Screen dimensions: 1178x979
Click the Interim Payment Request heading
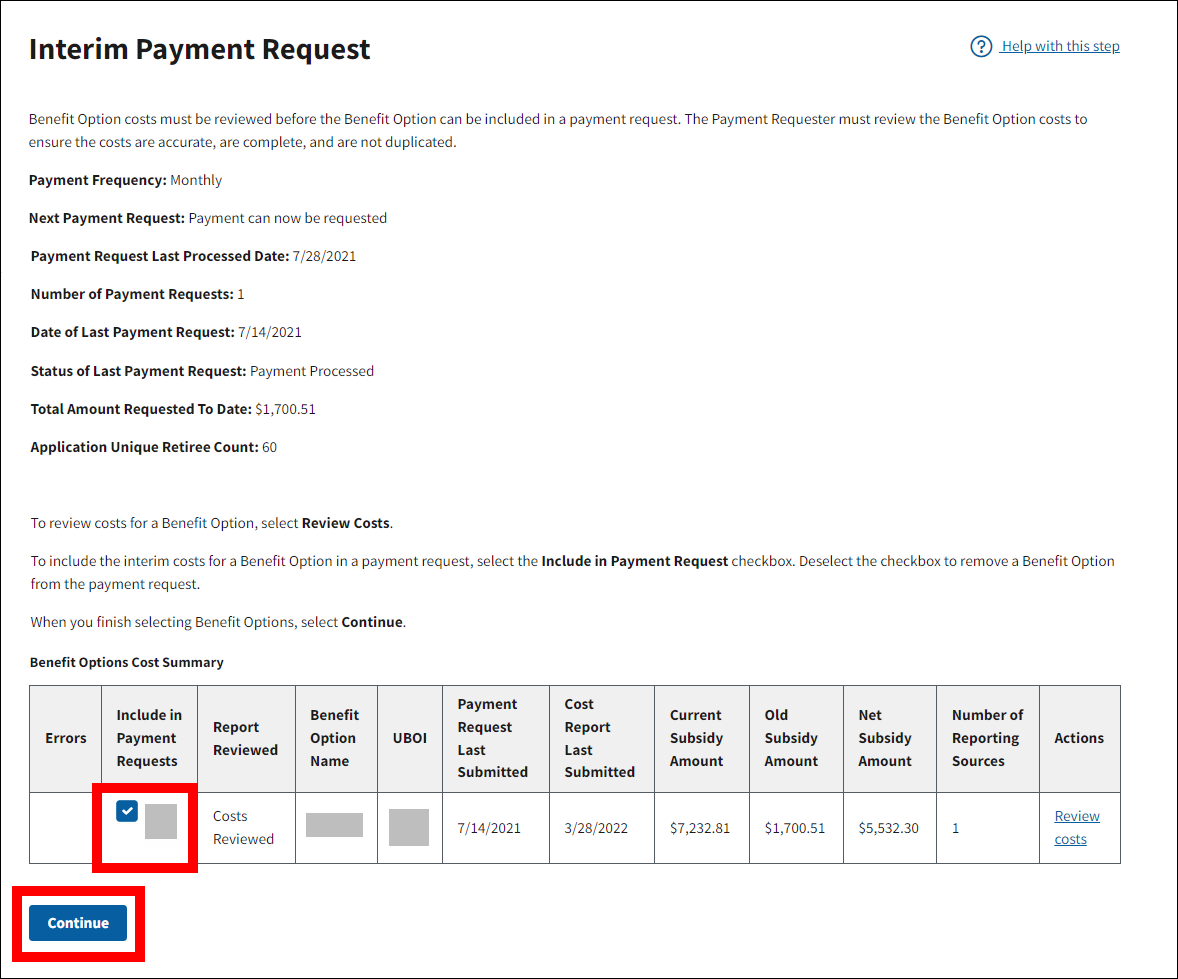click(x=200, y=49)
